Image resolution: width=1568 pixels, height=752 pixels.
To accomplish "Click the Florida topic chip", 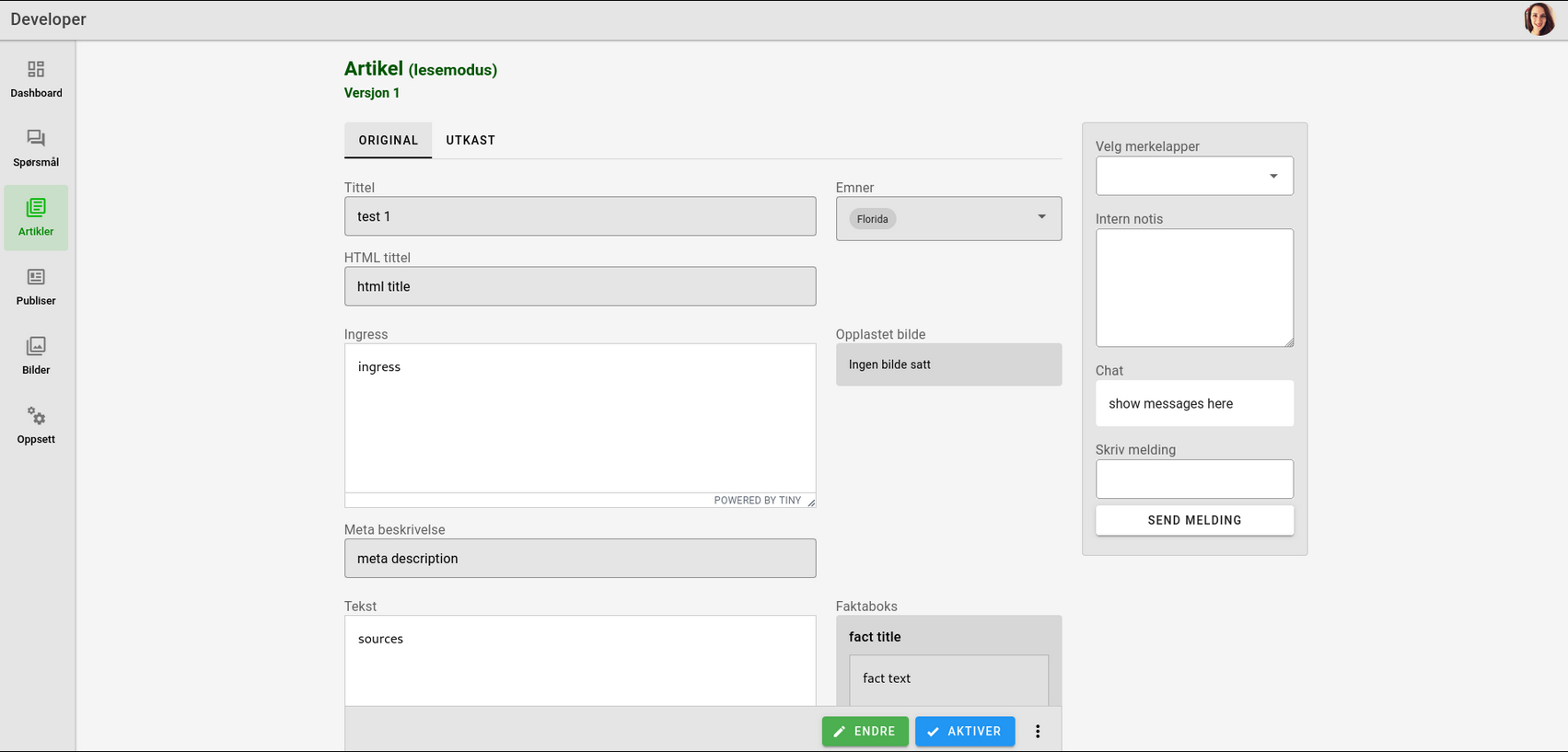I will (x=872, y=219).
